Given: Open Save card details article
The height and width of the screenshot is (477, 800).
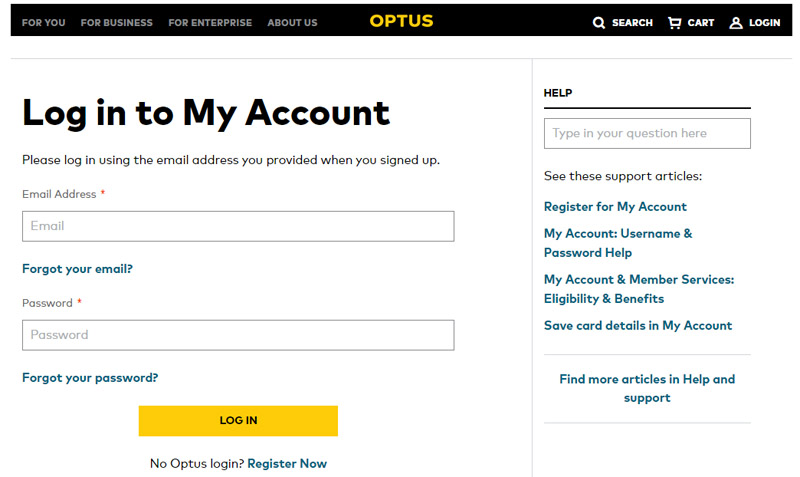Looking at the screenshot, I should point(638,326).
